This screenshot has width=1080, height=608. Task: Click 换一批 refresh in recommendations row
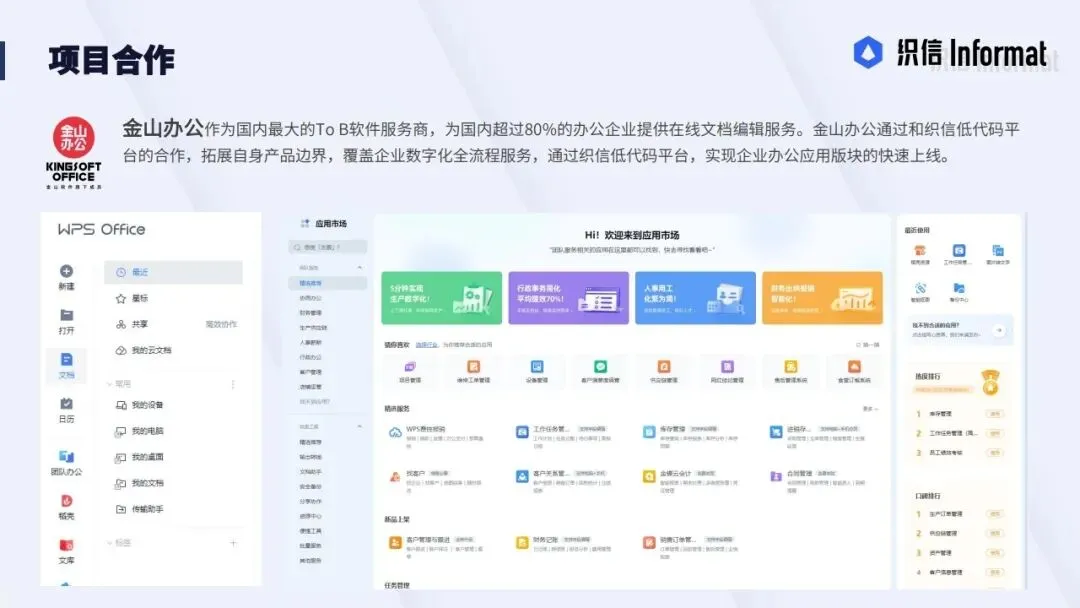coord(868,344)
